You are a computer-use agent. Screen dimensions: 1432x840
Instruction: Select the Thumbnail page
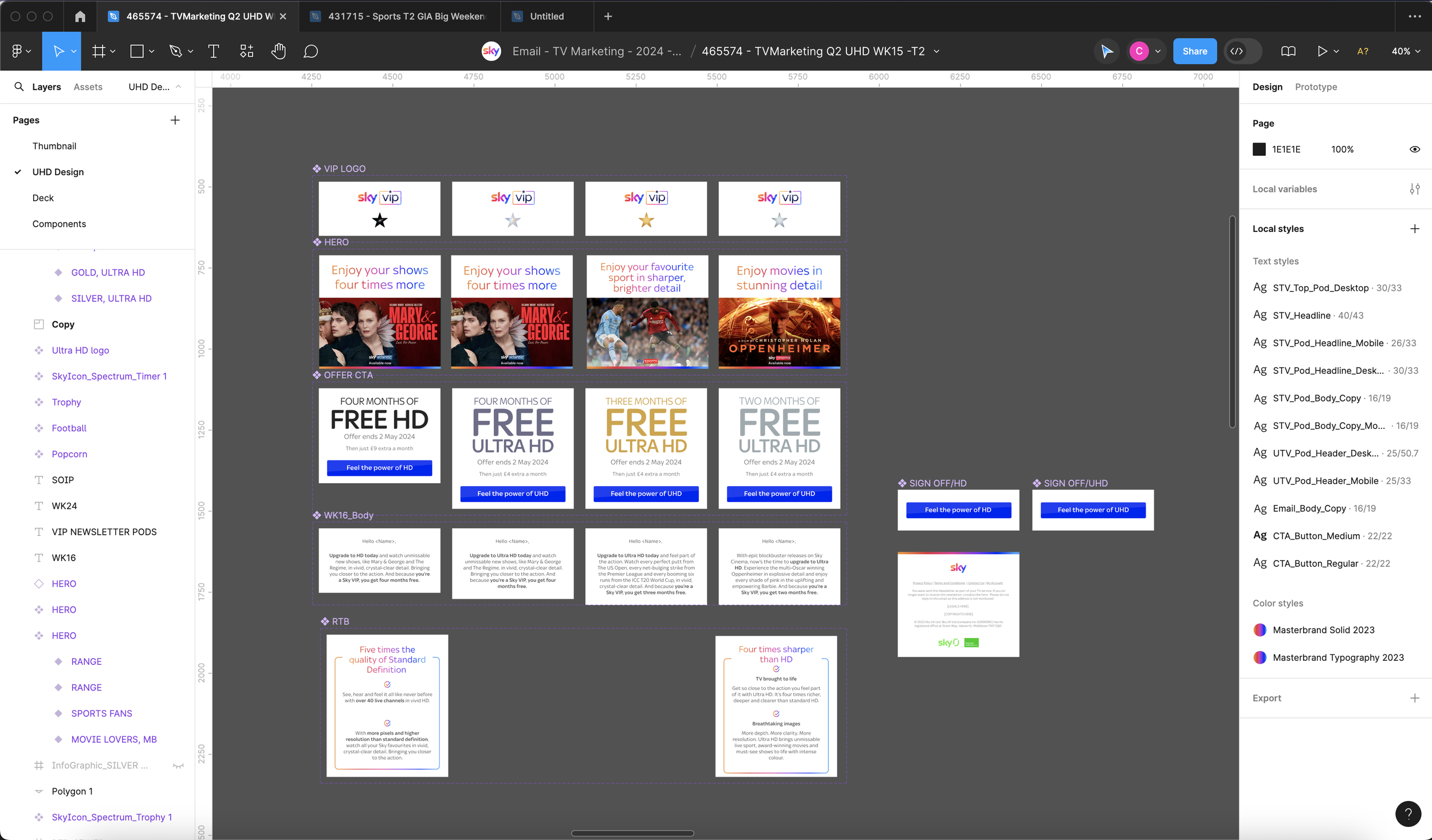tap(54, 146)
